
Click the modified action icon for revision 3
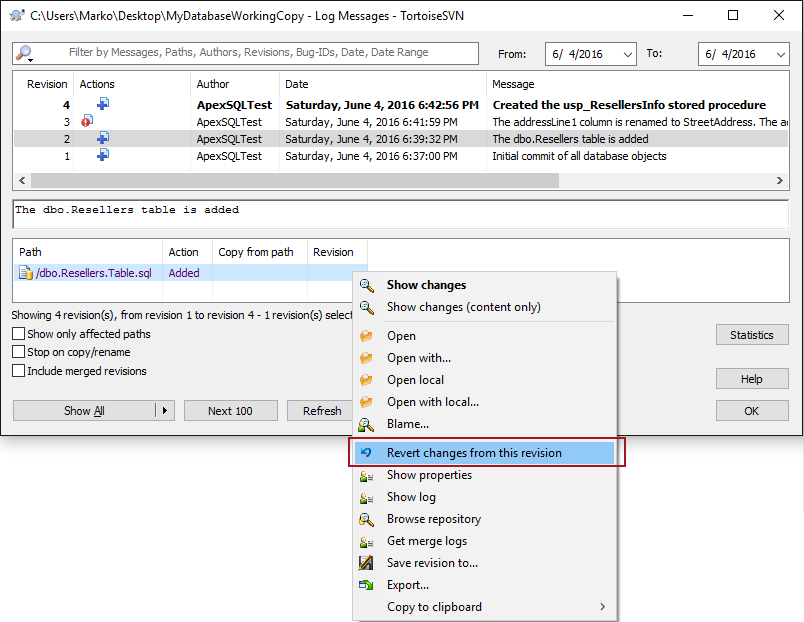click(87, 121)
